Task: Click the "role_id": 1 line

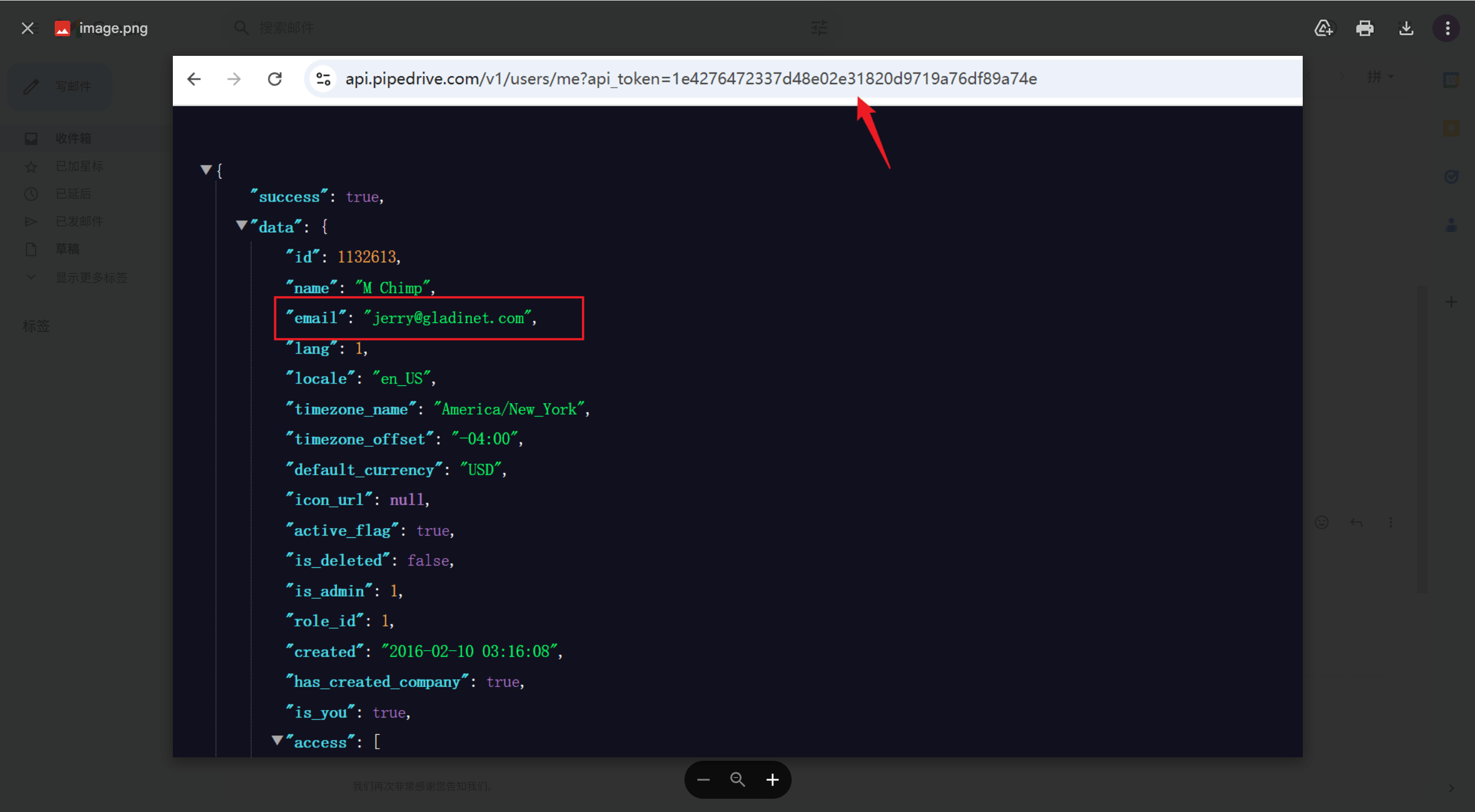Action: (x=340, y=621)
